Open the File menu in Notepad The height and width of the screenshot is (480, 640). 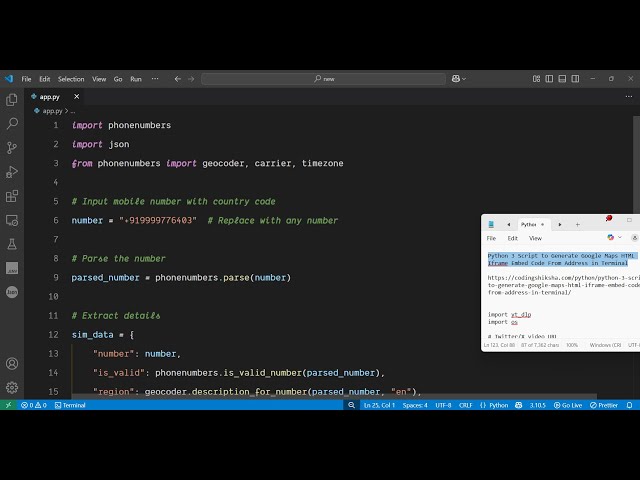491,238
